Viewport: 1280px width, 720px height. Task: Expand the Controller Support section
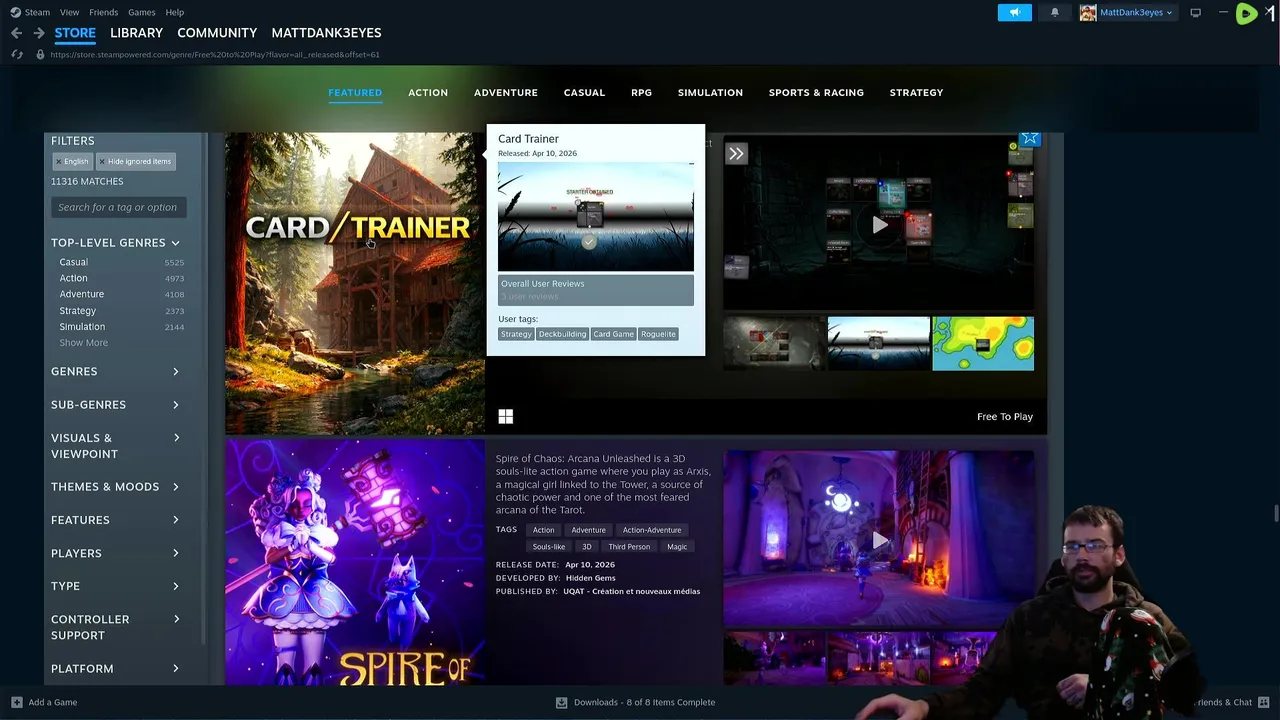click(x=116, y=627)
